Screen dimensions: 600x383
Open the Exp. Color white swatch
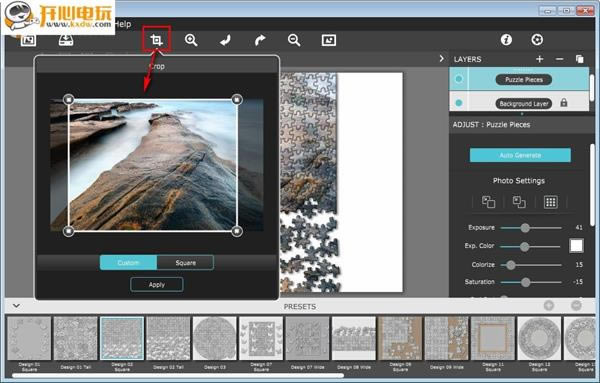(576, 246)
